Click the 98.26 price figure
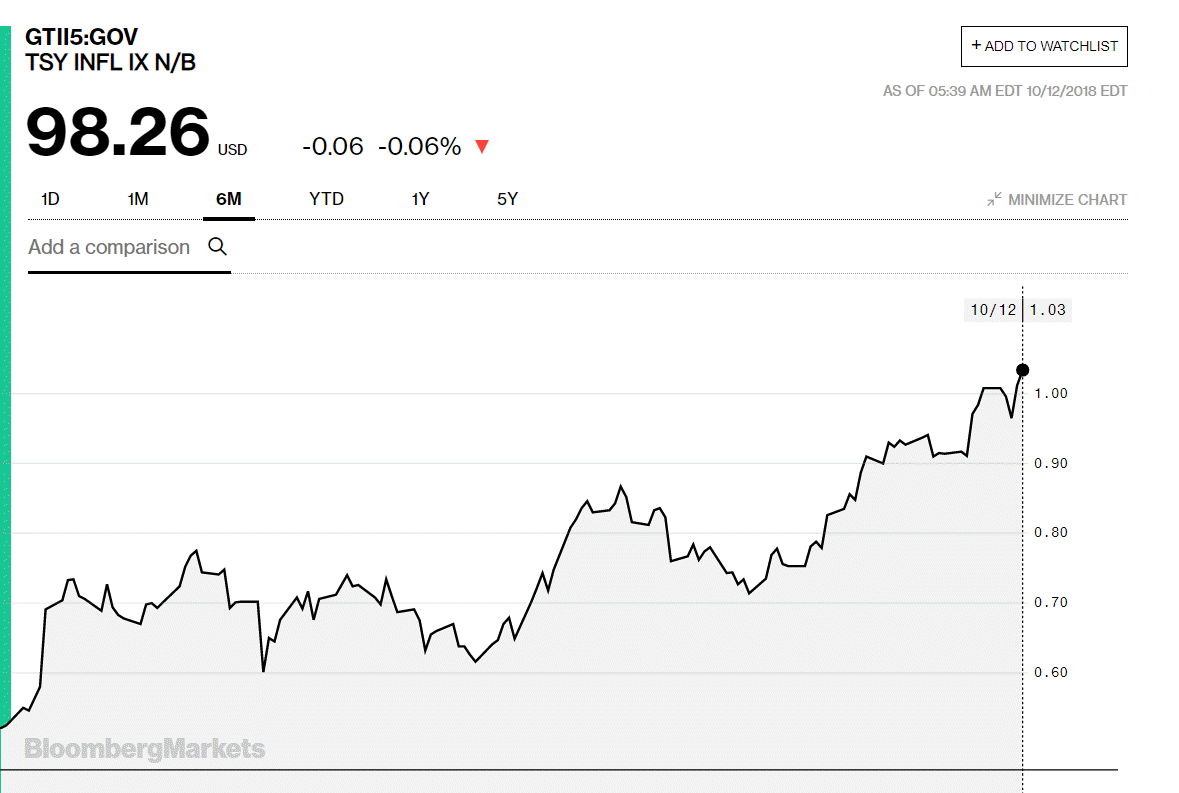 118,133
